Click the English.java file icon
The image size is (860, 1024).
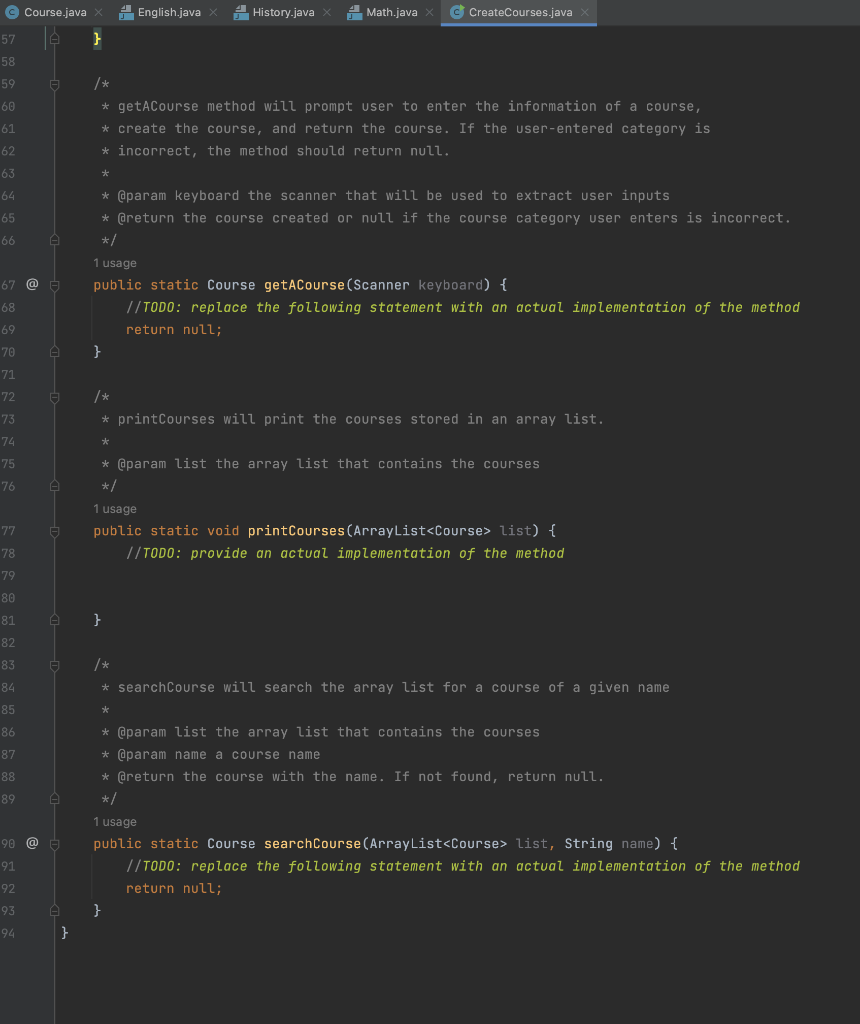pos(126,12)
